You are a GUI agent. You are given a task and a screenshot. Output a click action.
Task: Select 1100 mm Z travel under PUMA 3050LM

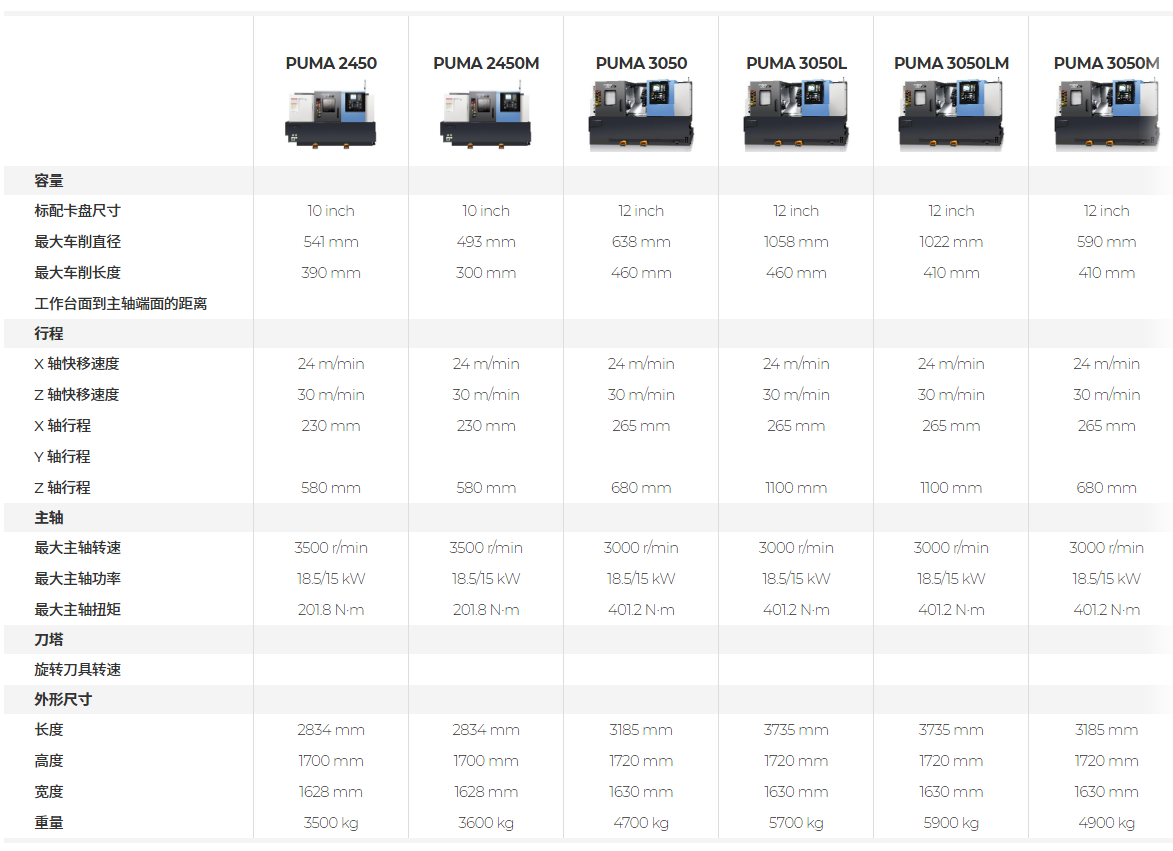[x=951, y=488]
